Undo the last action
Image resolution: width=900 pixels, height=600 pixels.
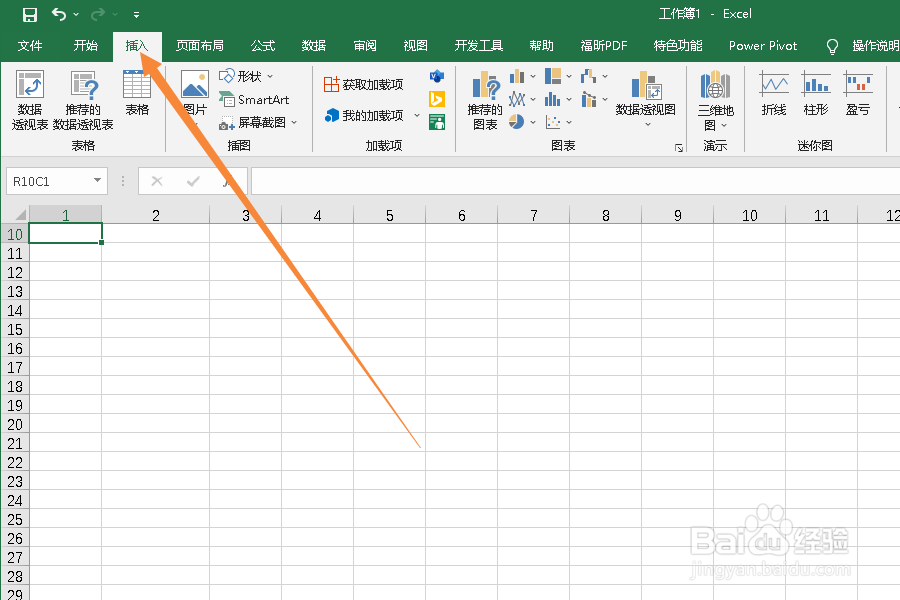pyautogui.click(x=59, y=14)
